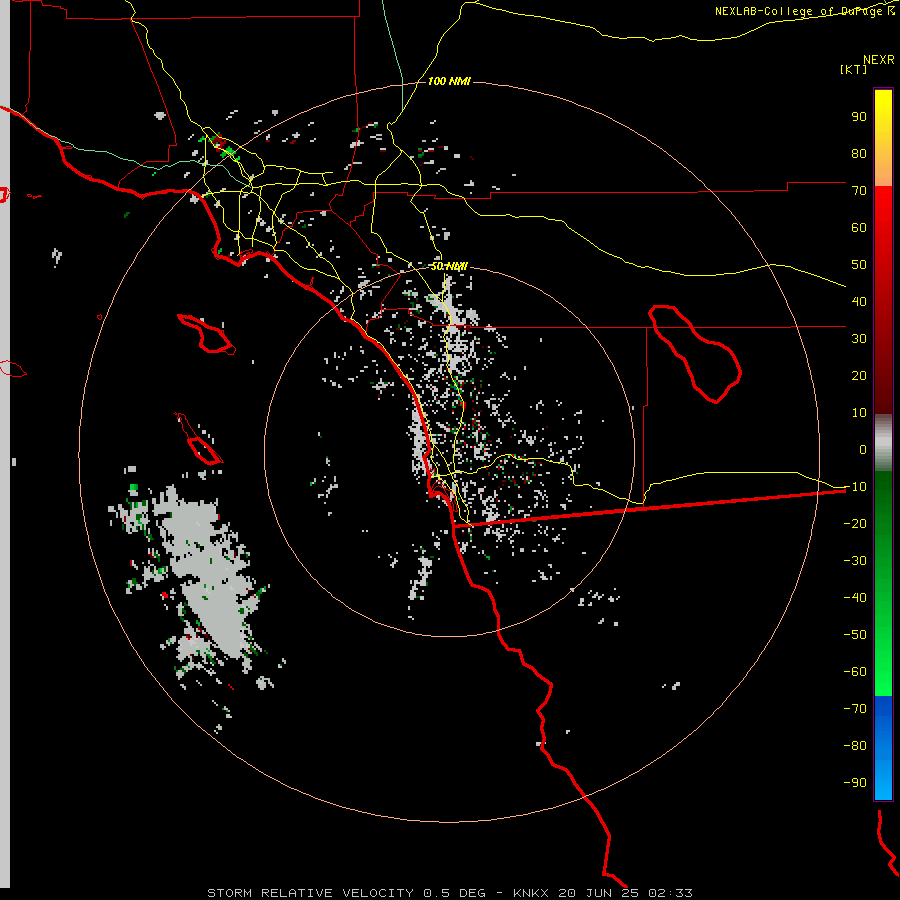This screenshot has width=900, height=900.
Task: Click the red outbound segment of color bar
Action: [883, 300]
